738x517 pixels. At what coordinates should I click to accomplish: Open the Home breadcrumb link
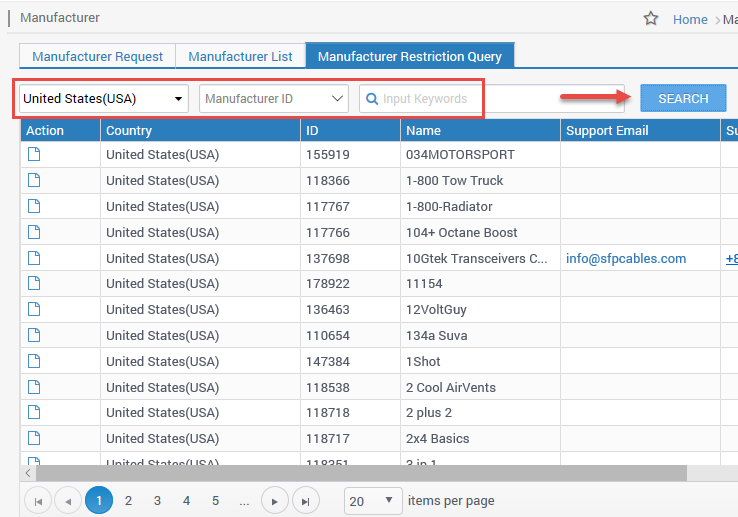(690, 19)
